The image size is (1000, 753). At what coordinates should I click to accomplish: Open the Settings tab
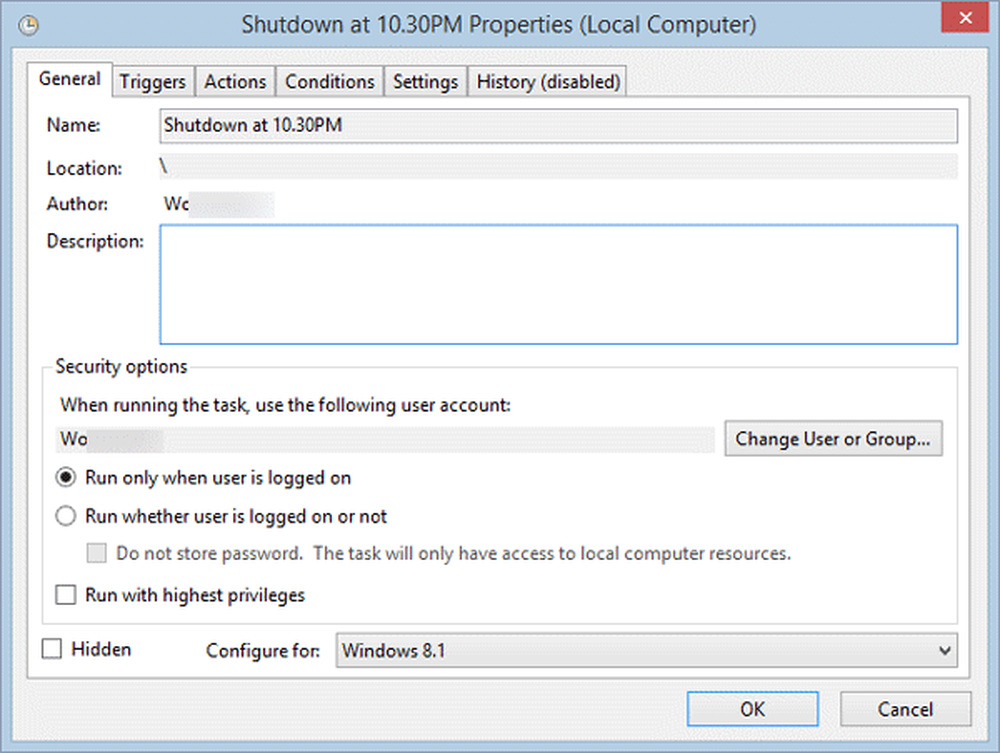tap(425, 82)
